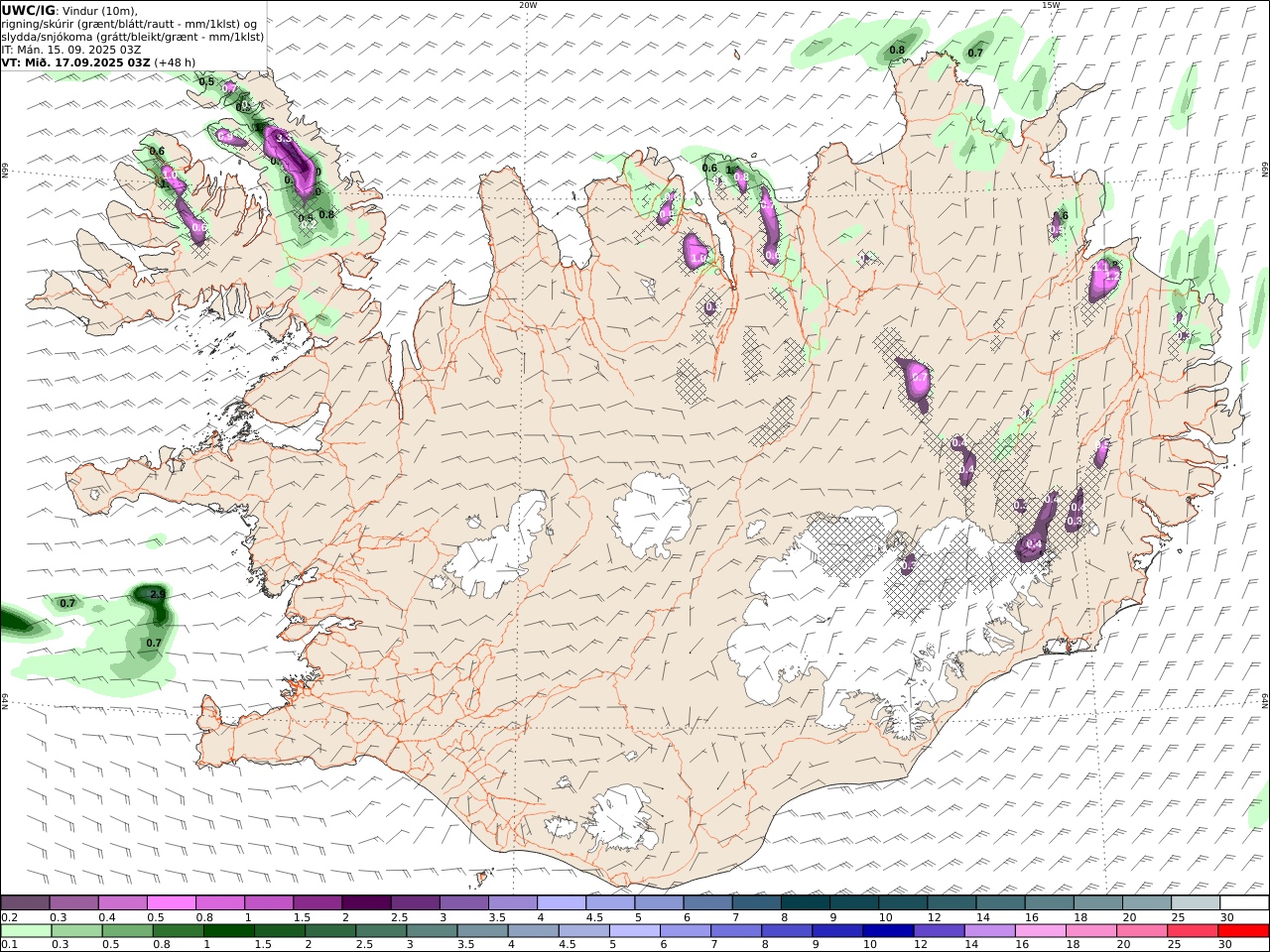Click the 1 orchid snow legend swatch
The width and height of the screenshot is (1270, 952).
click(x=269, y=902)
